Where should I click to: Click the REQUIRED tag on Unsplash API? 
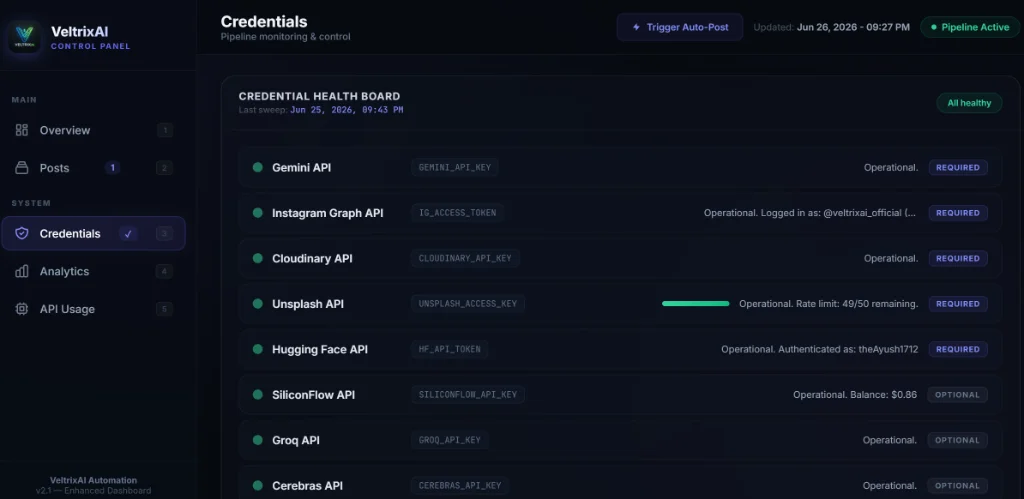[958, 304]
